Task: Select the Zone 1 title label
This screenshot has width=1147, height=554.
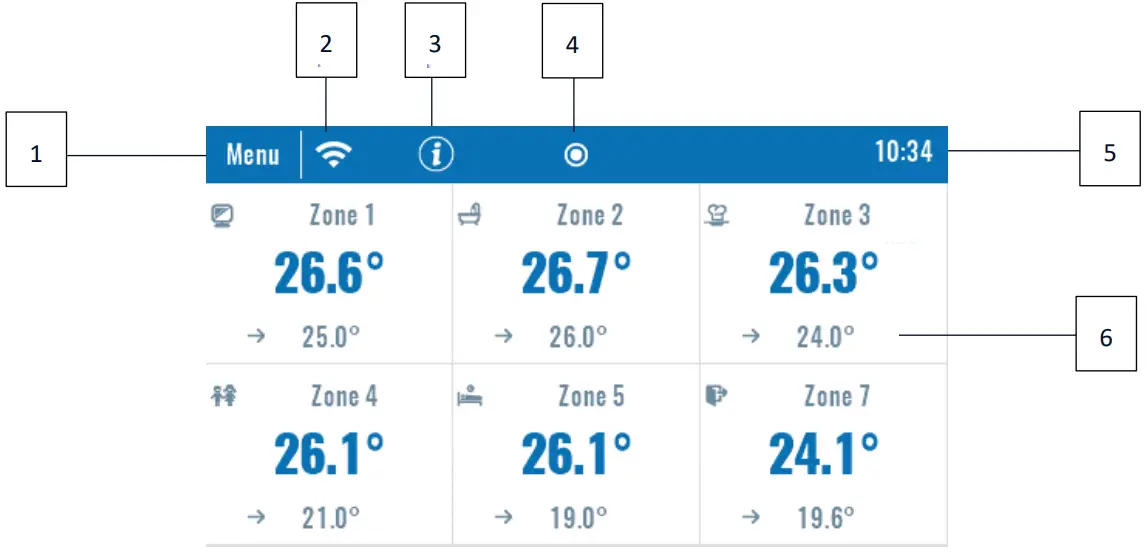Action: pyautogui.click(x=341, y=215)
